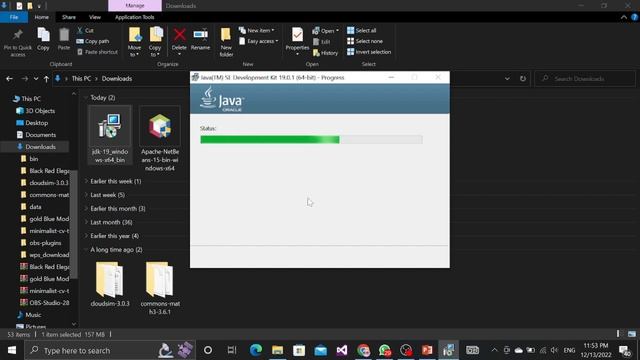Click Downloads in the address bar
The width and height of the screenshot is (640, 360).
pos(117,78)
